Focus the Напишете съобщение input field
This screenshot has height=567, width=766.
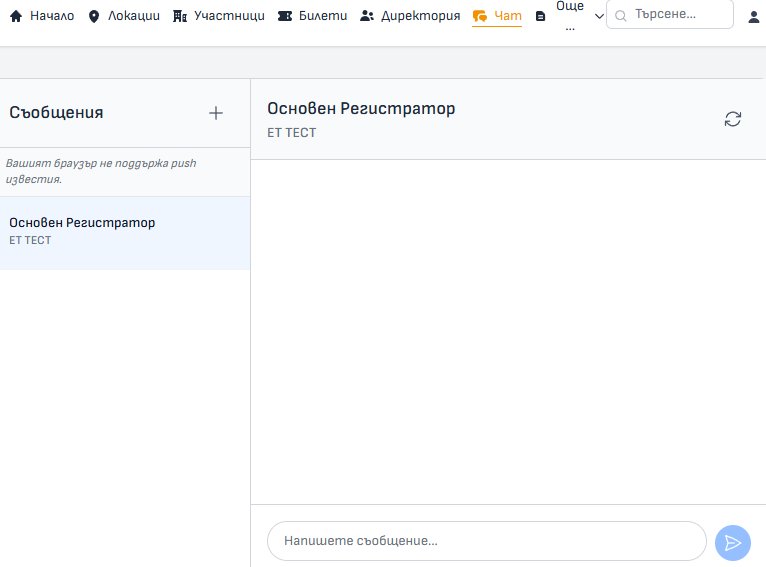pos(487,541)
